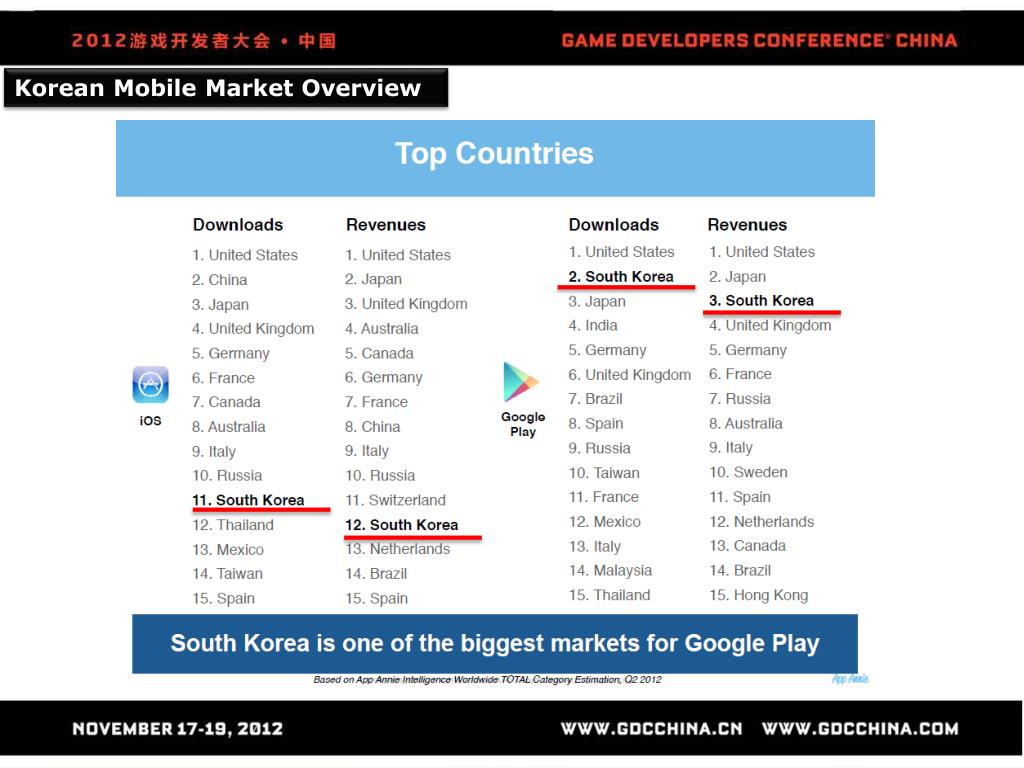Open the www.gdcchina.com link
Image resolution: width=1024 pixels, height=768 pixels.
[x=860, y=729]
